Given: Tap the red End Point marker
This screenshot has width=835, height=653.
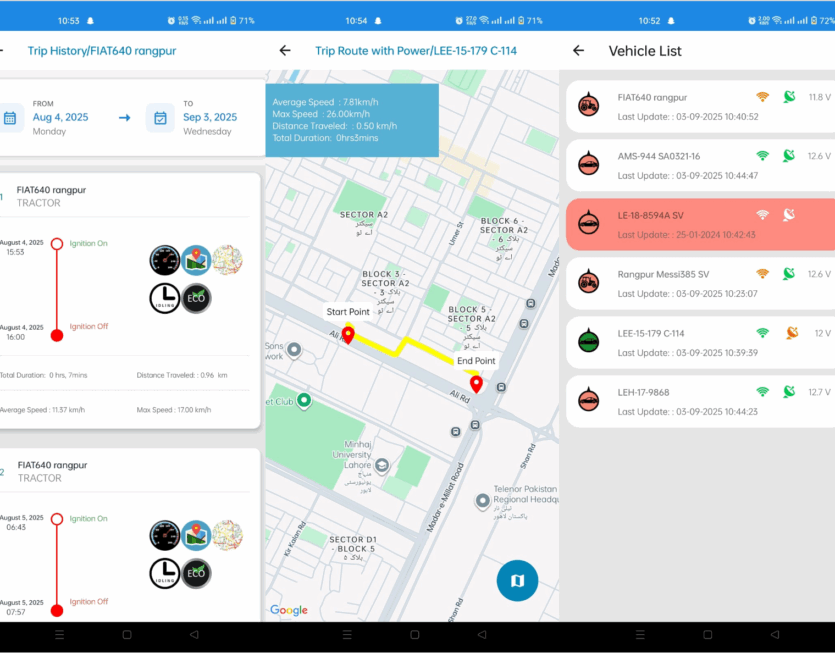Looking at the screenshot, I should click(476, 384).
